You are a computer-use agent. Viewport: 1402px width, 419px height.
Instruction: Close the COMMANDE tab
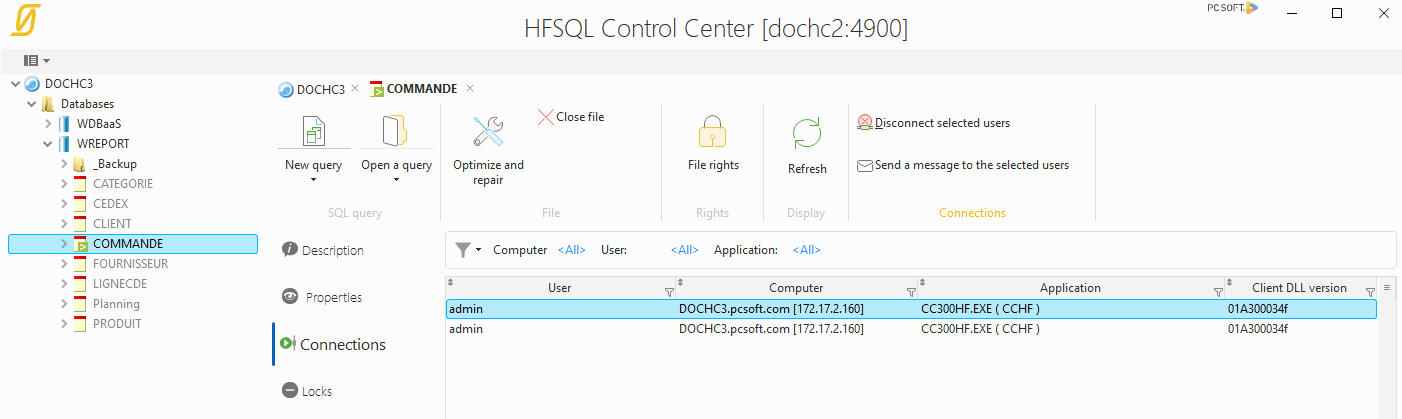tap(470, 88)
